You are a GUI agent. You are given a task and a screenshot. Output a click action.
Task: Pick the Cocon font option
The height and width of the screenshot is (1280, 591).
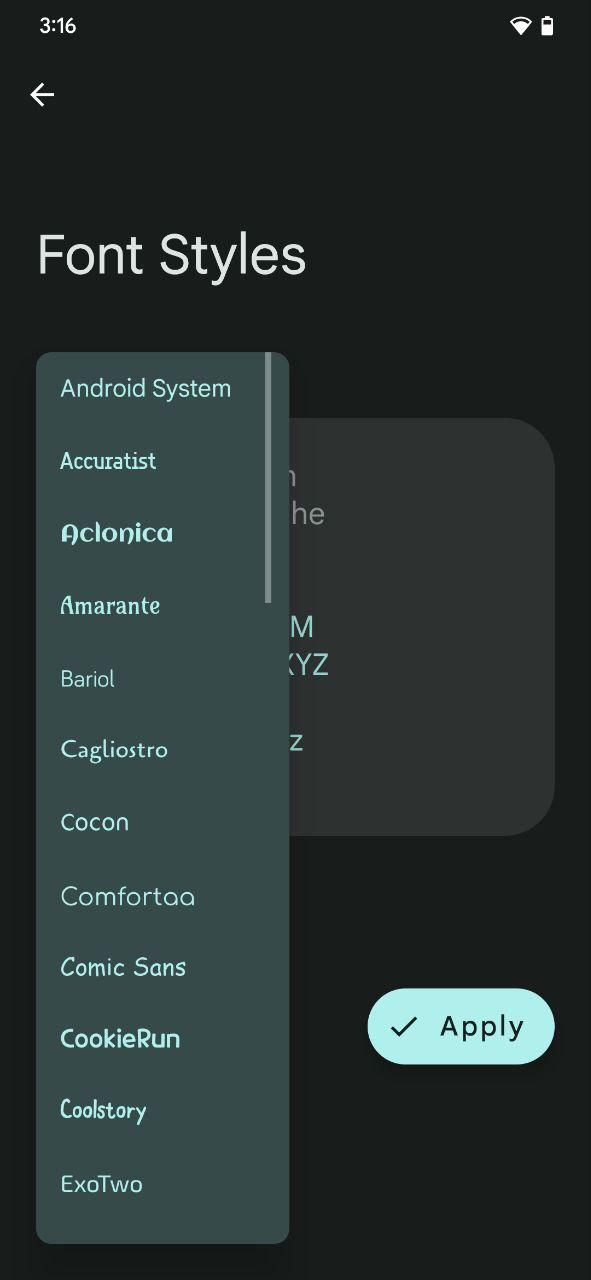162,822
